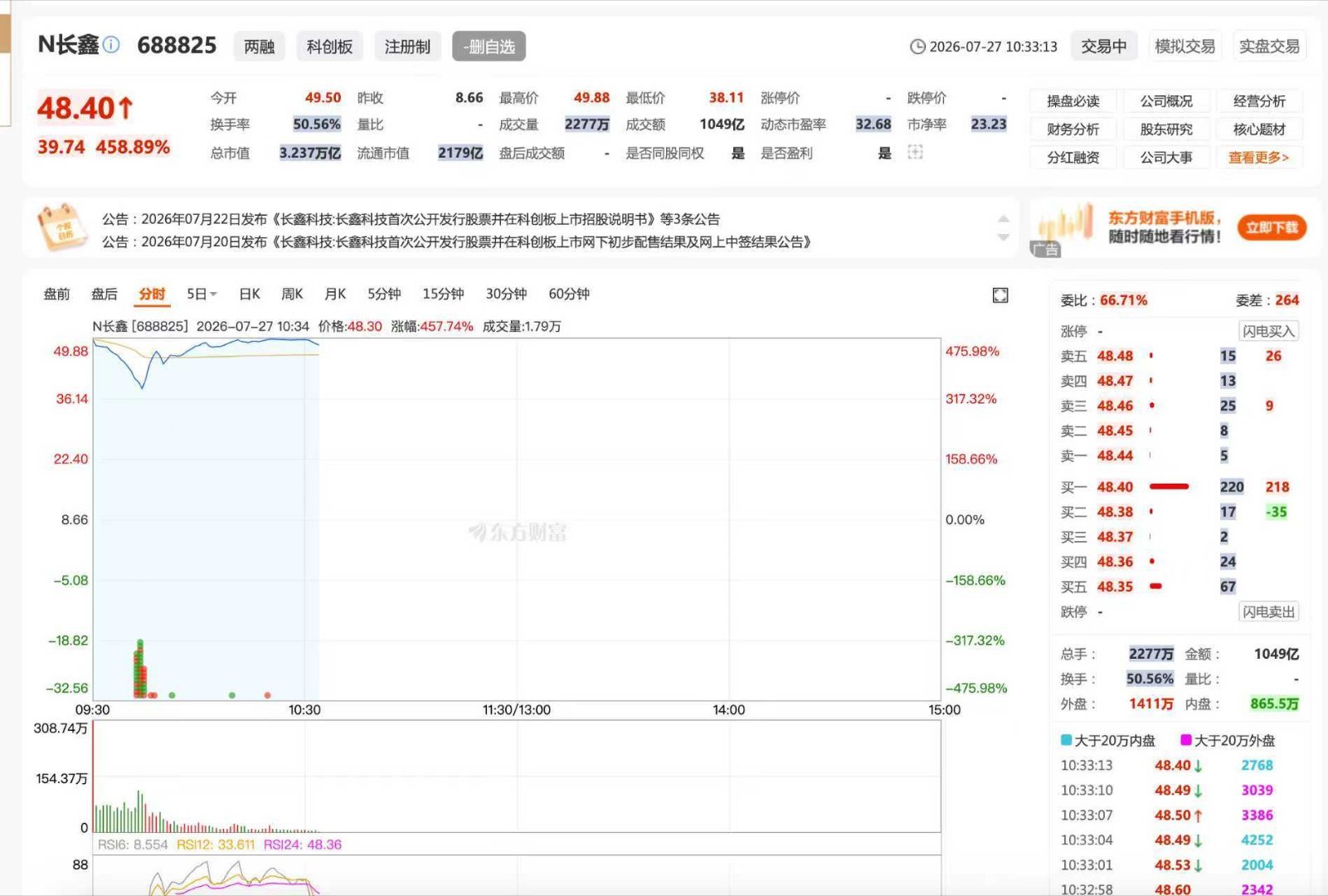Open the 股东研究 link
The height and width of the screenshot is (896, 1328).
pos(1166,129)
